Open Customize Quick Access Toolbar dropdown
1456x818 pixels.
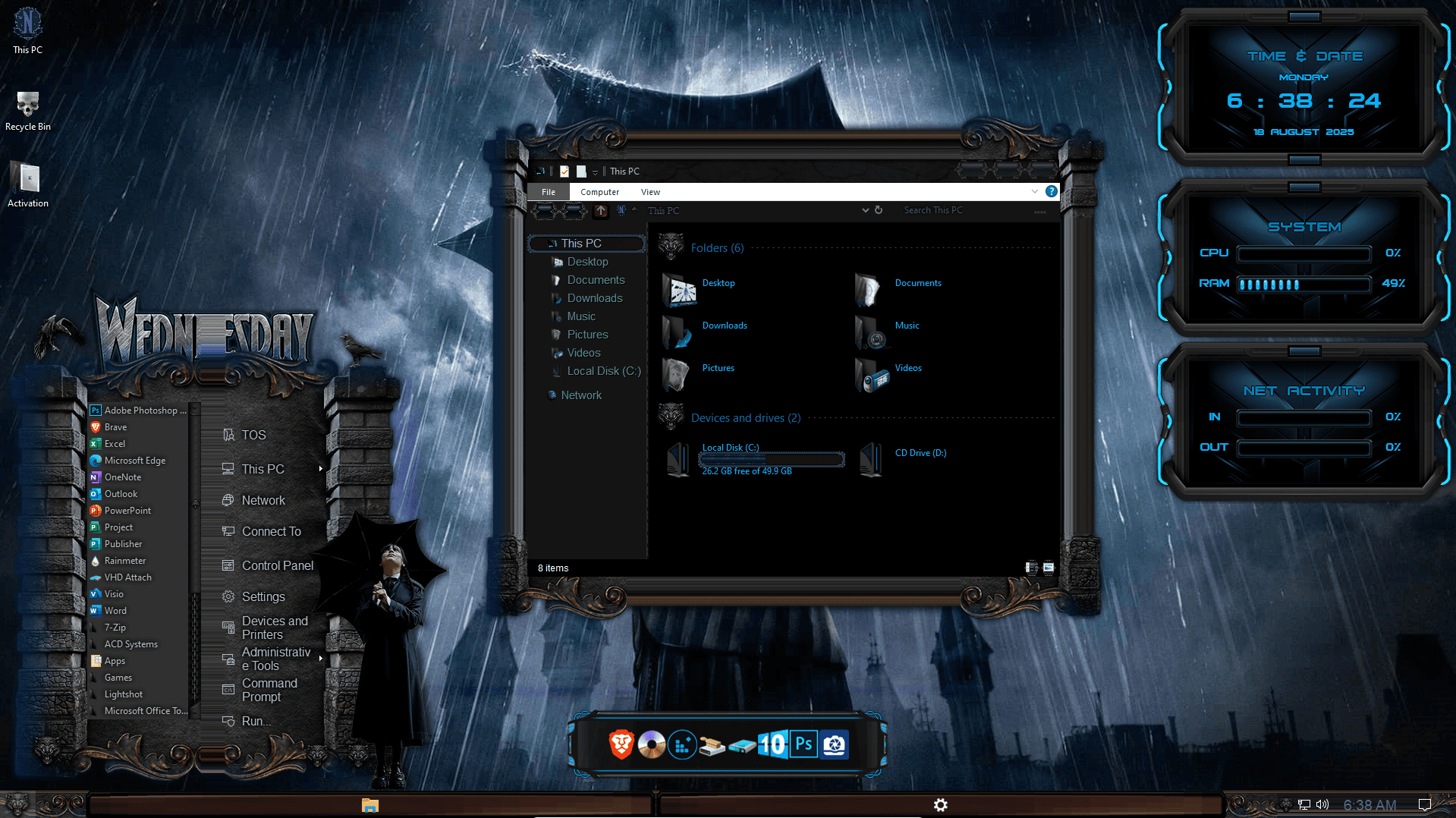[595, 172]
